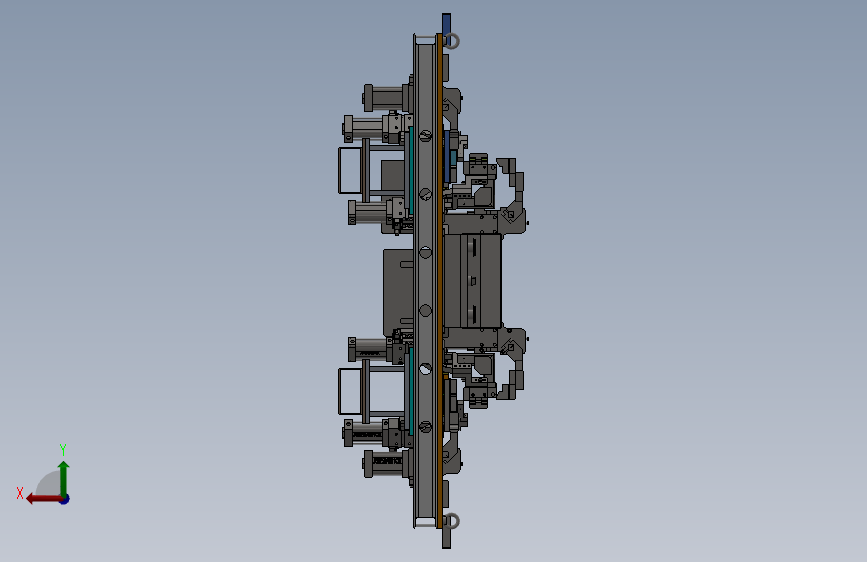This screenshot has height=562, width=867.
Task: Click the red X axis arrow of the triad
Action: tap(43, 499)
